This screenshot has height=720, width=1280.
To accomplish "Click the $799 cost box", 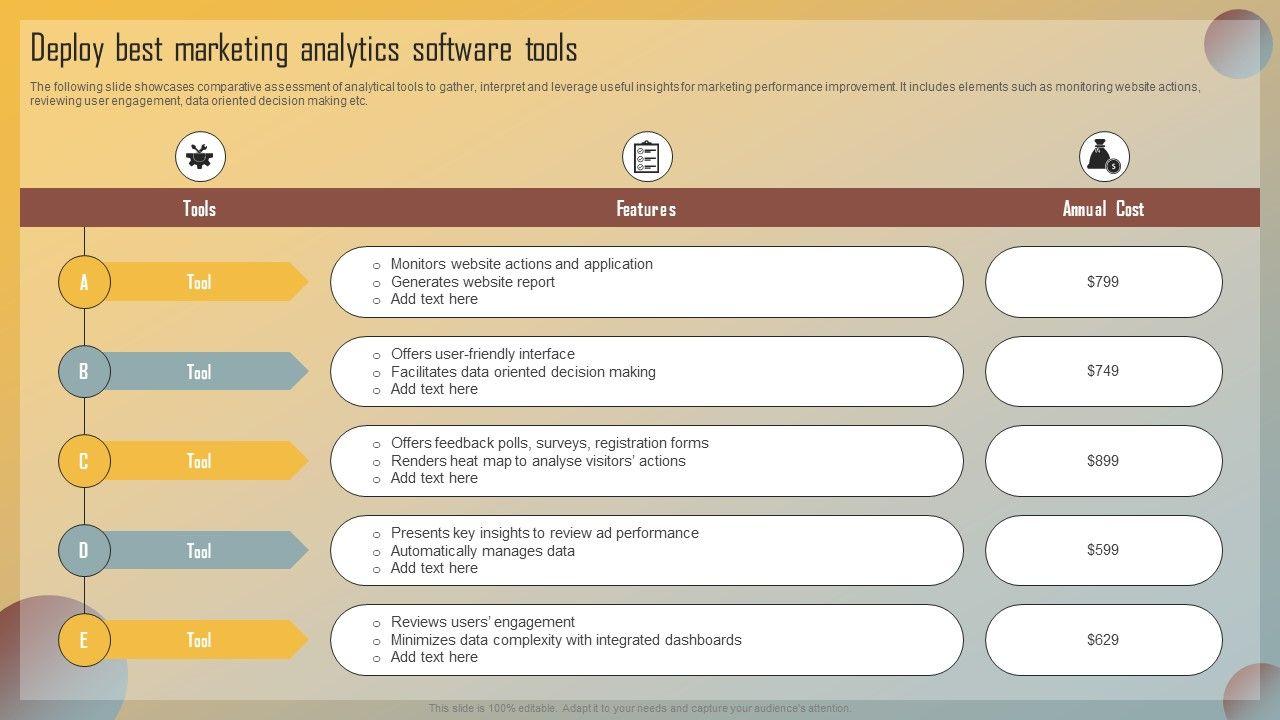I will (x=1103, y=282).
